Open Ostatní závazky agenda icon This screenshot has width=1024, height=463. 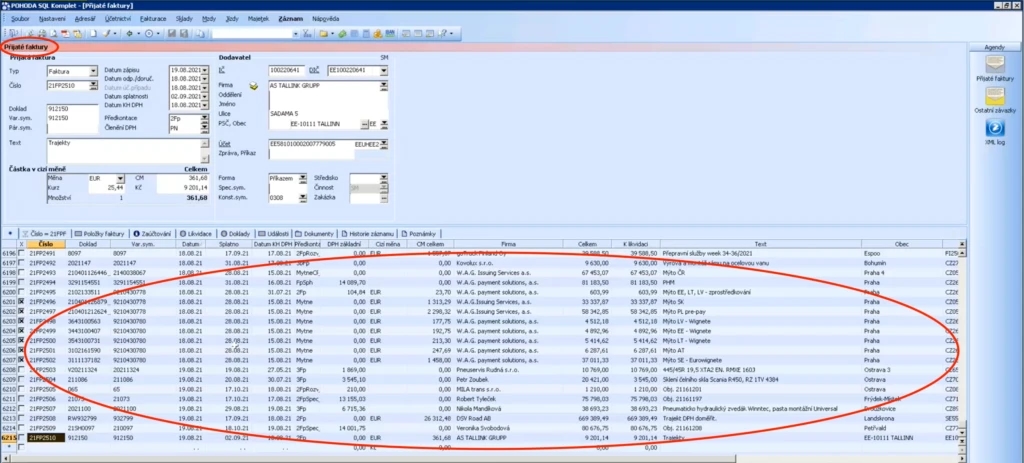995,96
